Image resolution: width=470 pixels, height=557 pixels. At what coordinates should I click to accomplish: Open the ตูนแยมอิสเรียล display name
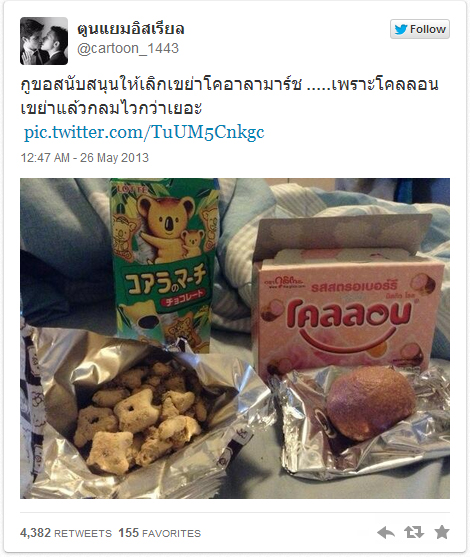pyautogui.click(x=131, y=29)
